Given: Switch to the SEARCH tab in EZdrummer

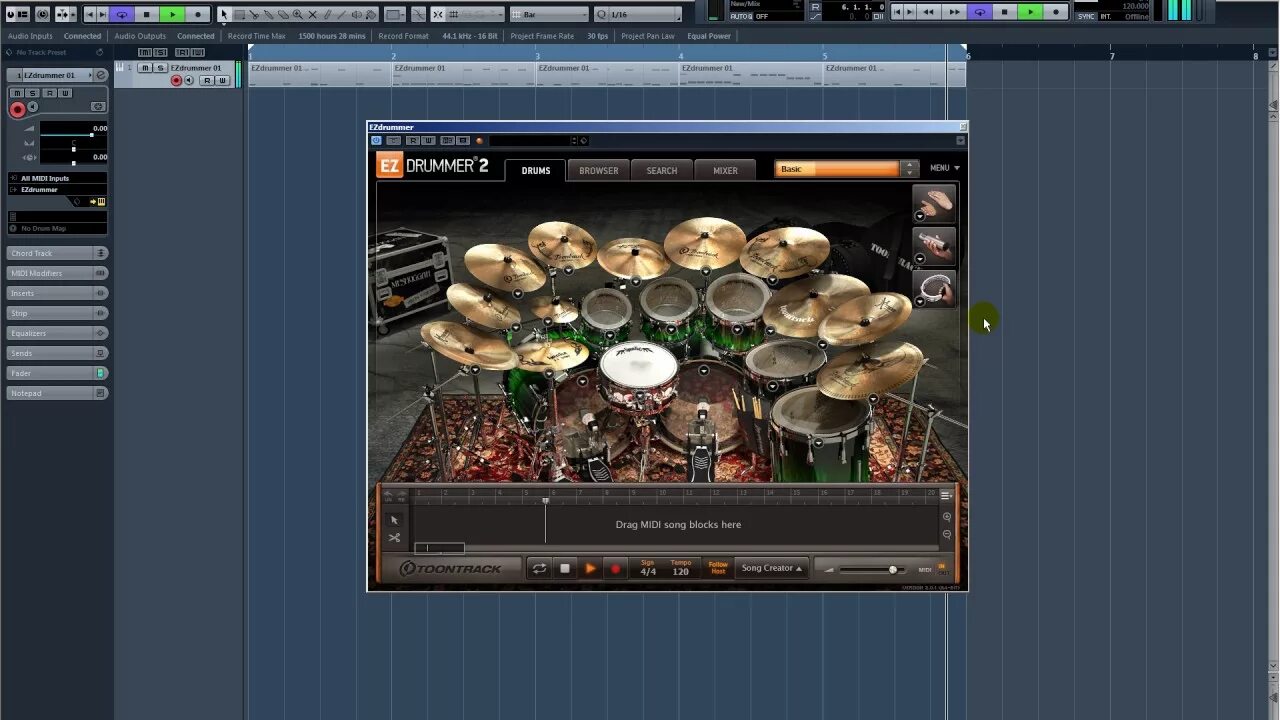Looking at the screenshot, I should [661, 170].
